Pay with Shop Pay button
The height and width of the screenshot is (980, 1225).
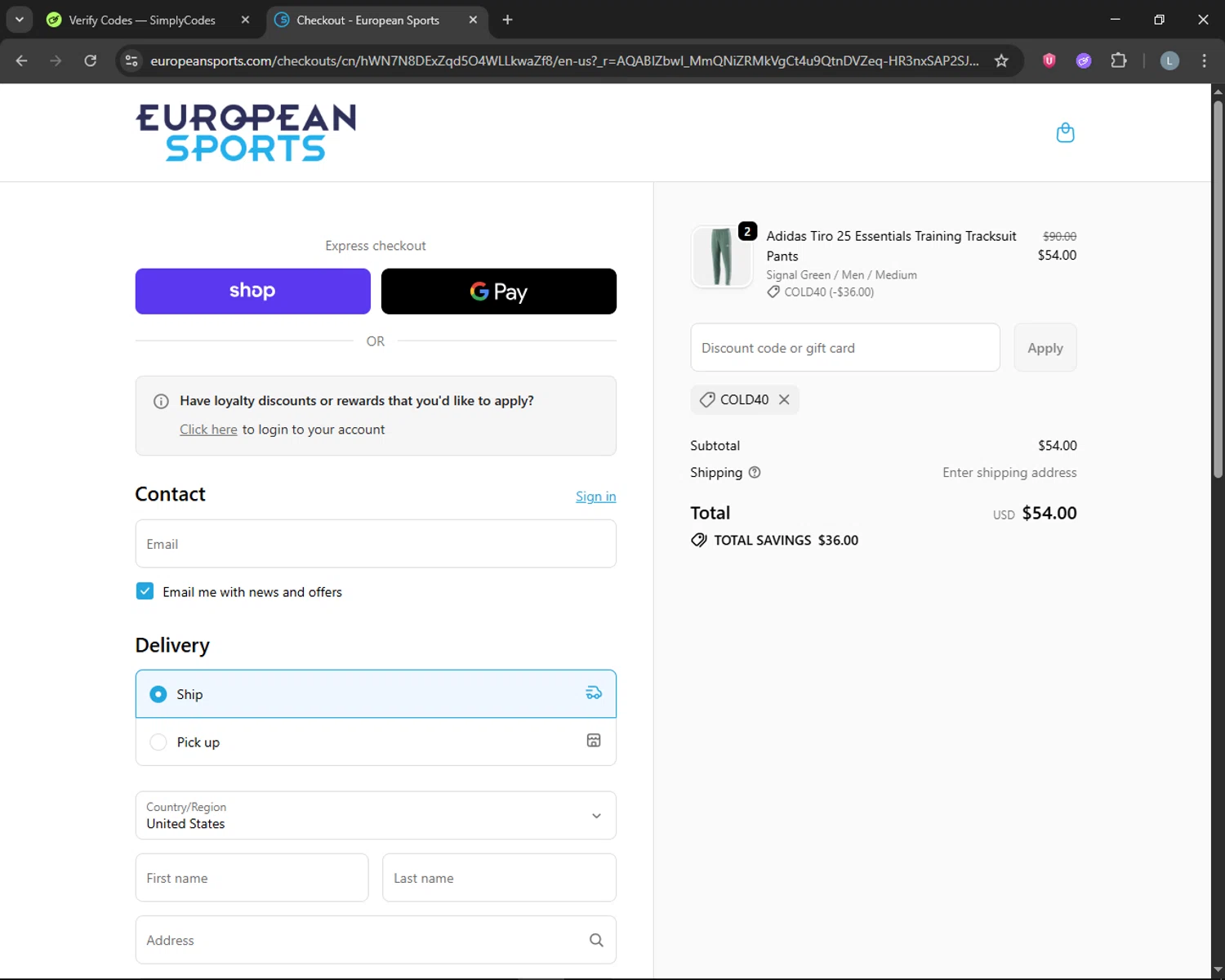[x=252, y=292]
